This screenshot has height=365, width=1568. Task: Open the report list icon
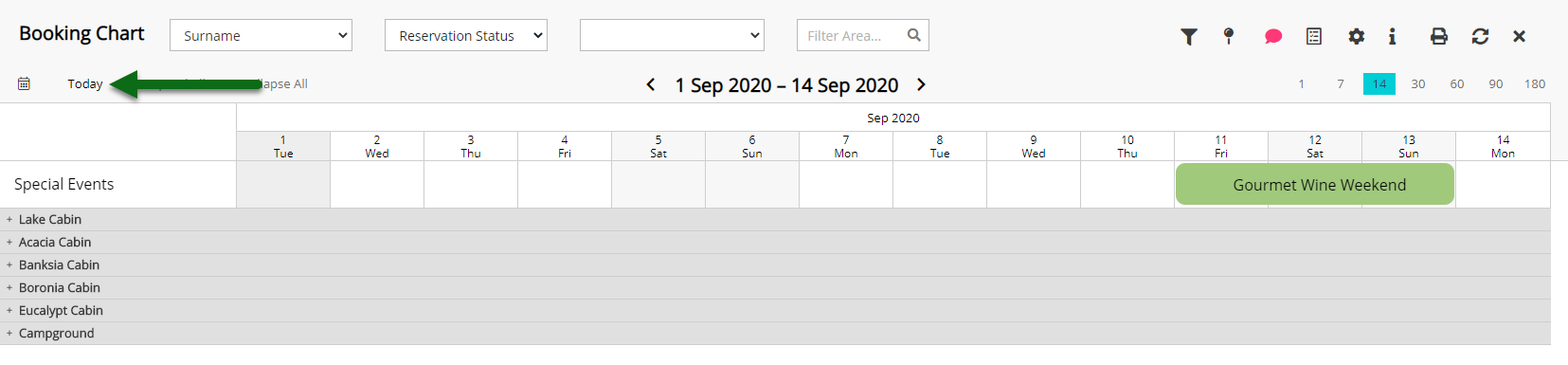1314,36
